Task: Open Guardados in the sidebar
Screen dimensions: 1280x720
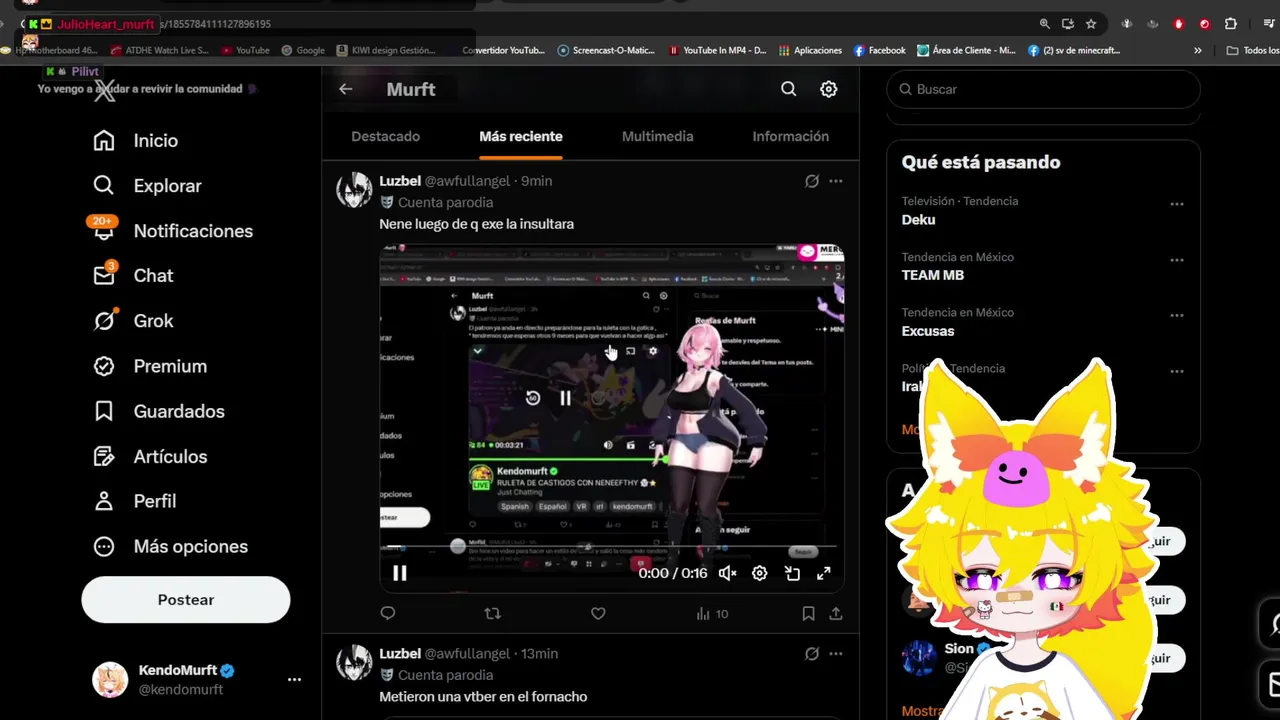Action: [158, 411]
